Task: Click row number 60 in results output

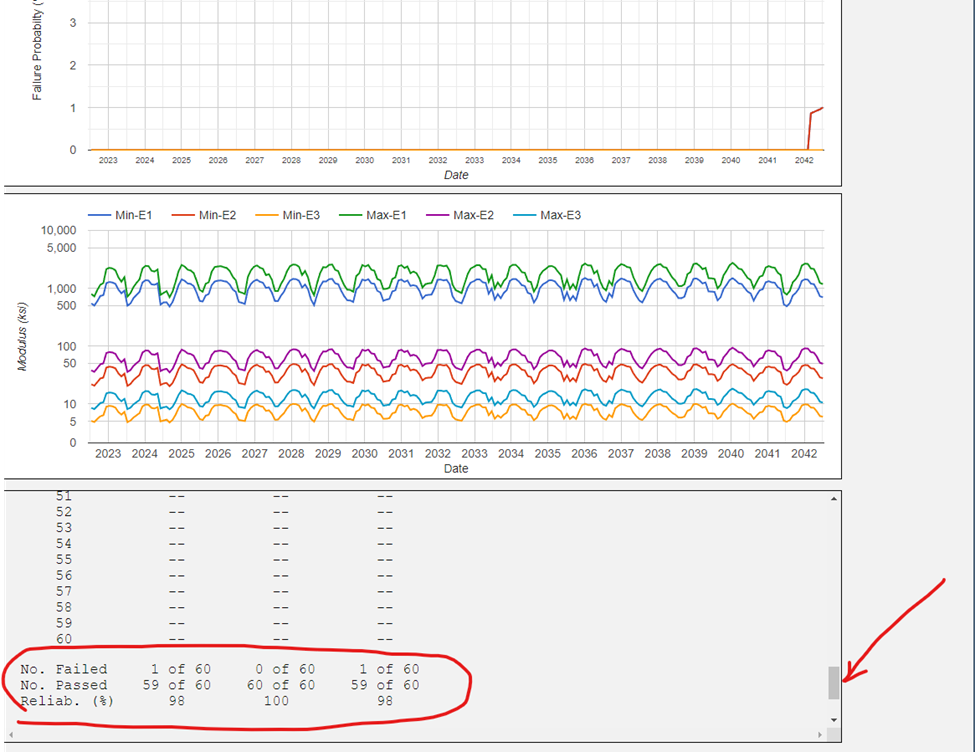Action: click(63, 639)
